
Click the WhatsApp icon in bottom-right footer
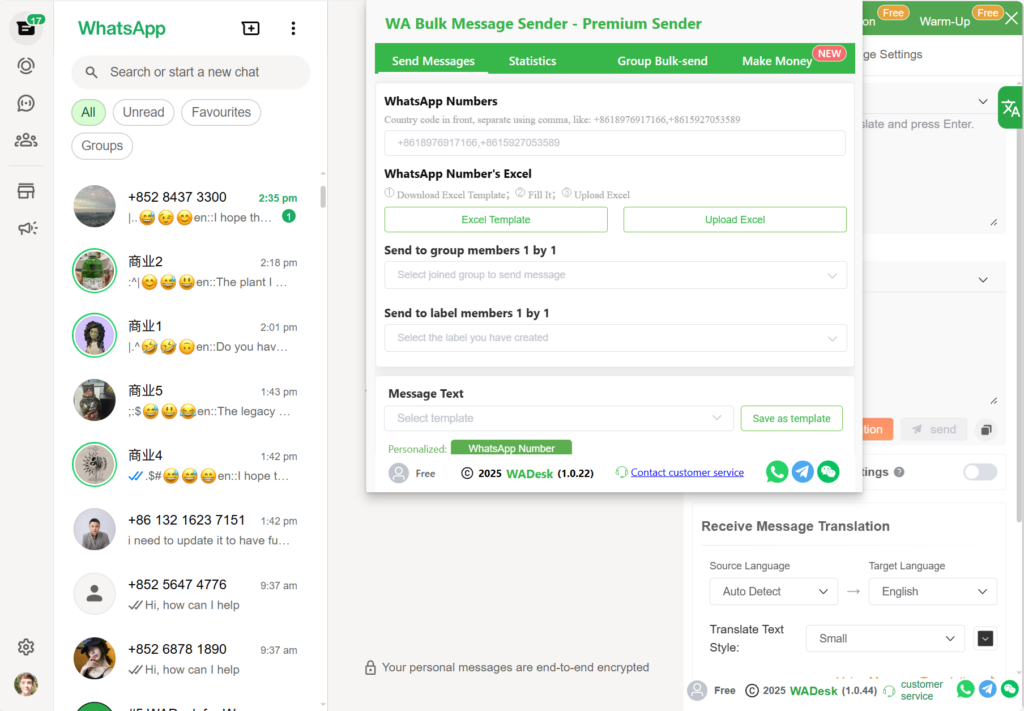[x=965, y=689]
